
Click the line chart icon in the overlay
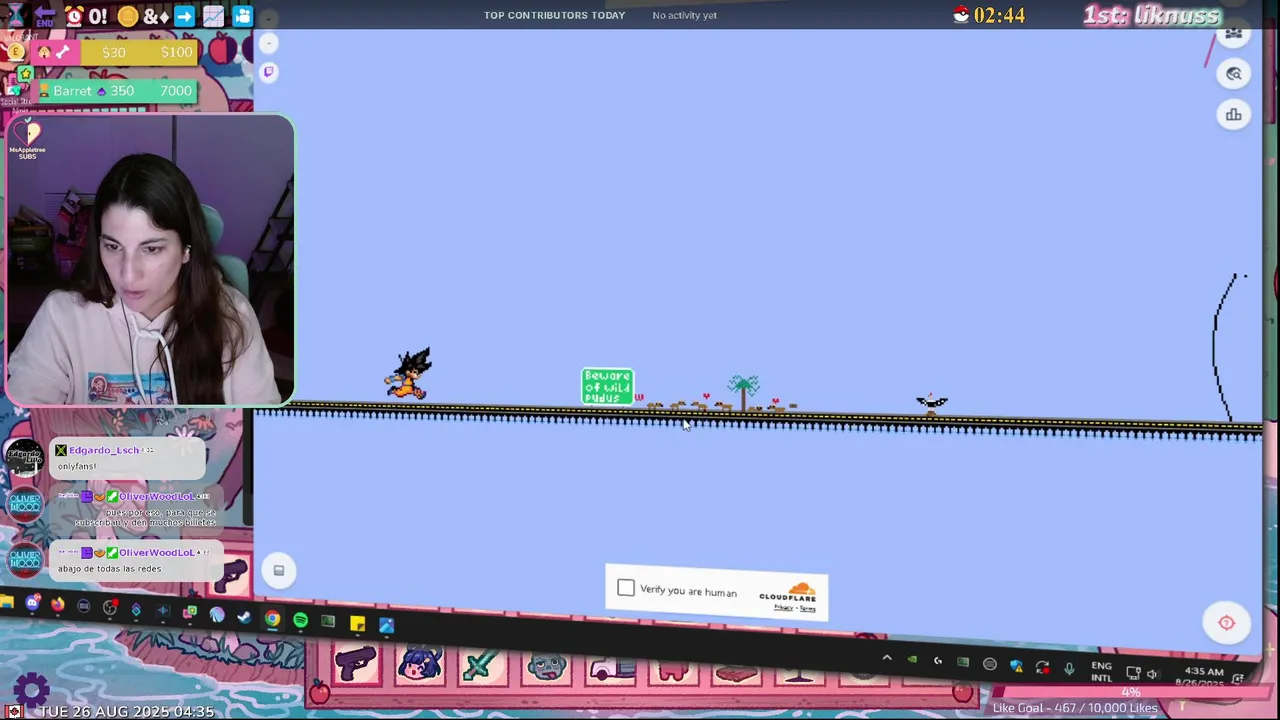coord(213,16)
